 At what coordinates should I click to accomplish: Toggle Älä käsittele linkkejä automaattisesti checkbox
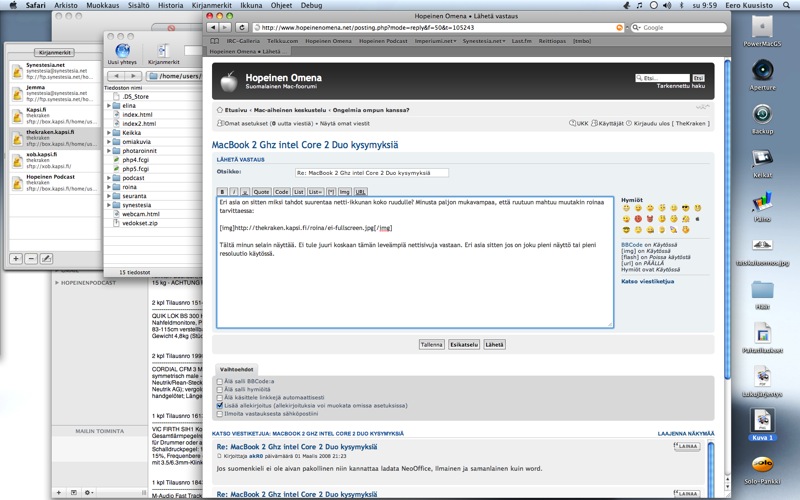coord(220,397)
